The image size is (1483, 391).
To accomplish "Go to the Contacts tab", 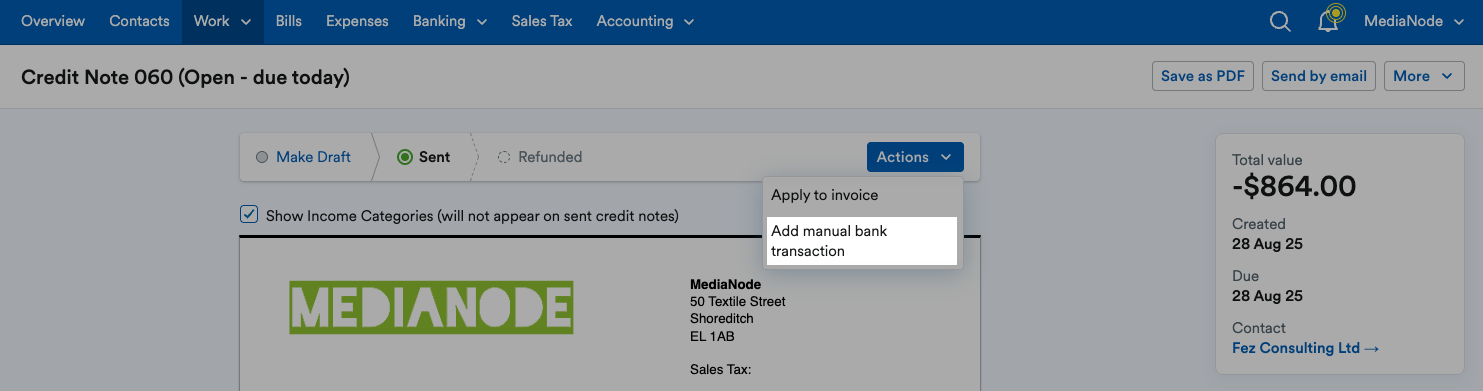I will (x=139, y=21).
